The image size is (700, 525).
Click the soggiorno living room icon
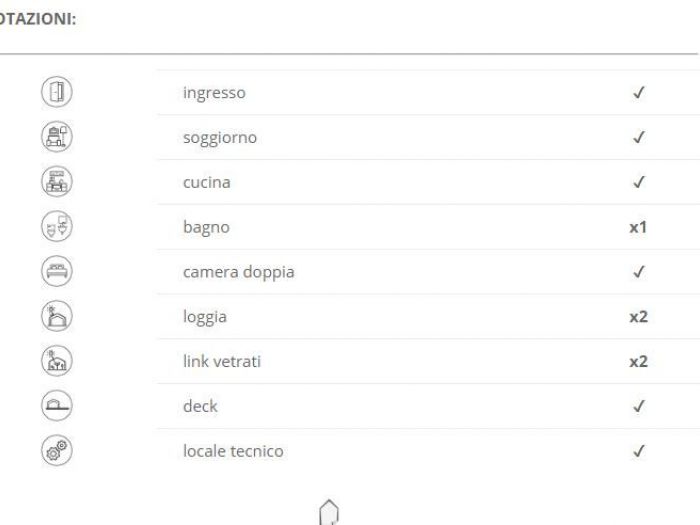tap(57, 137)
